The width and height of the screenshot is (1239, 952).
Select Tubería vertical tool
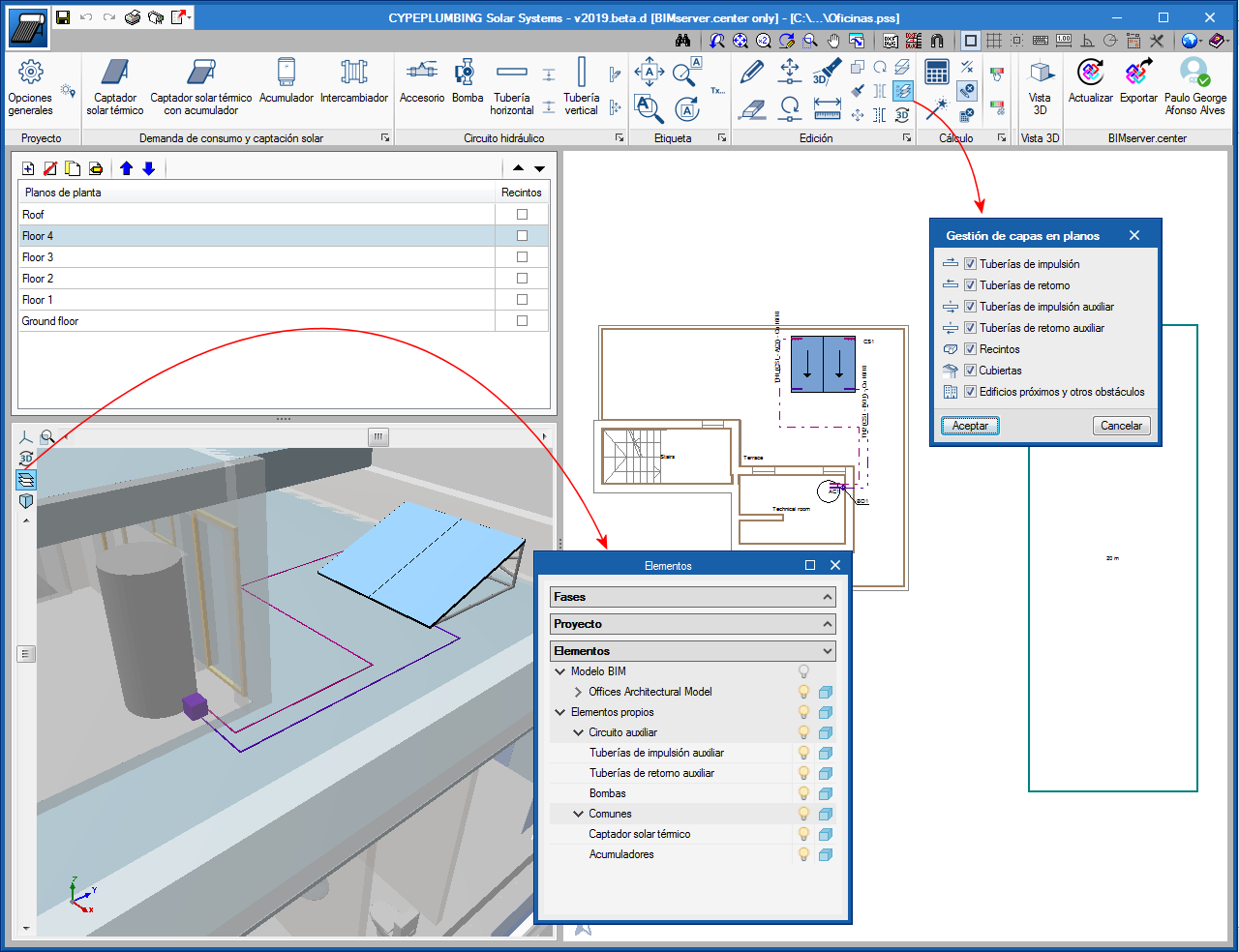582,87
